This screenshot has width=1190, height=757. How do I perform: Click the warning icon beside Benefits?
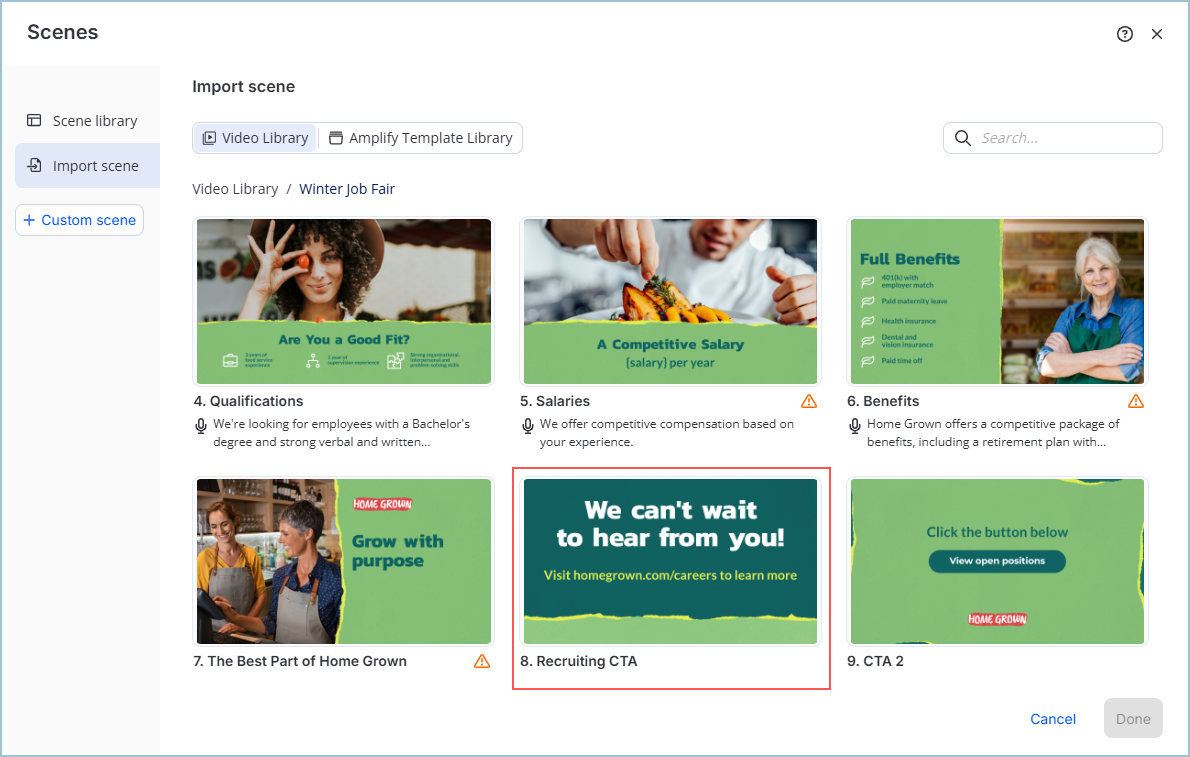1136,401
